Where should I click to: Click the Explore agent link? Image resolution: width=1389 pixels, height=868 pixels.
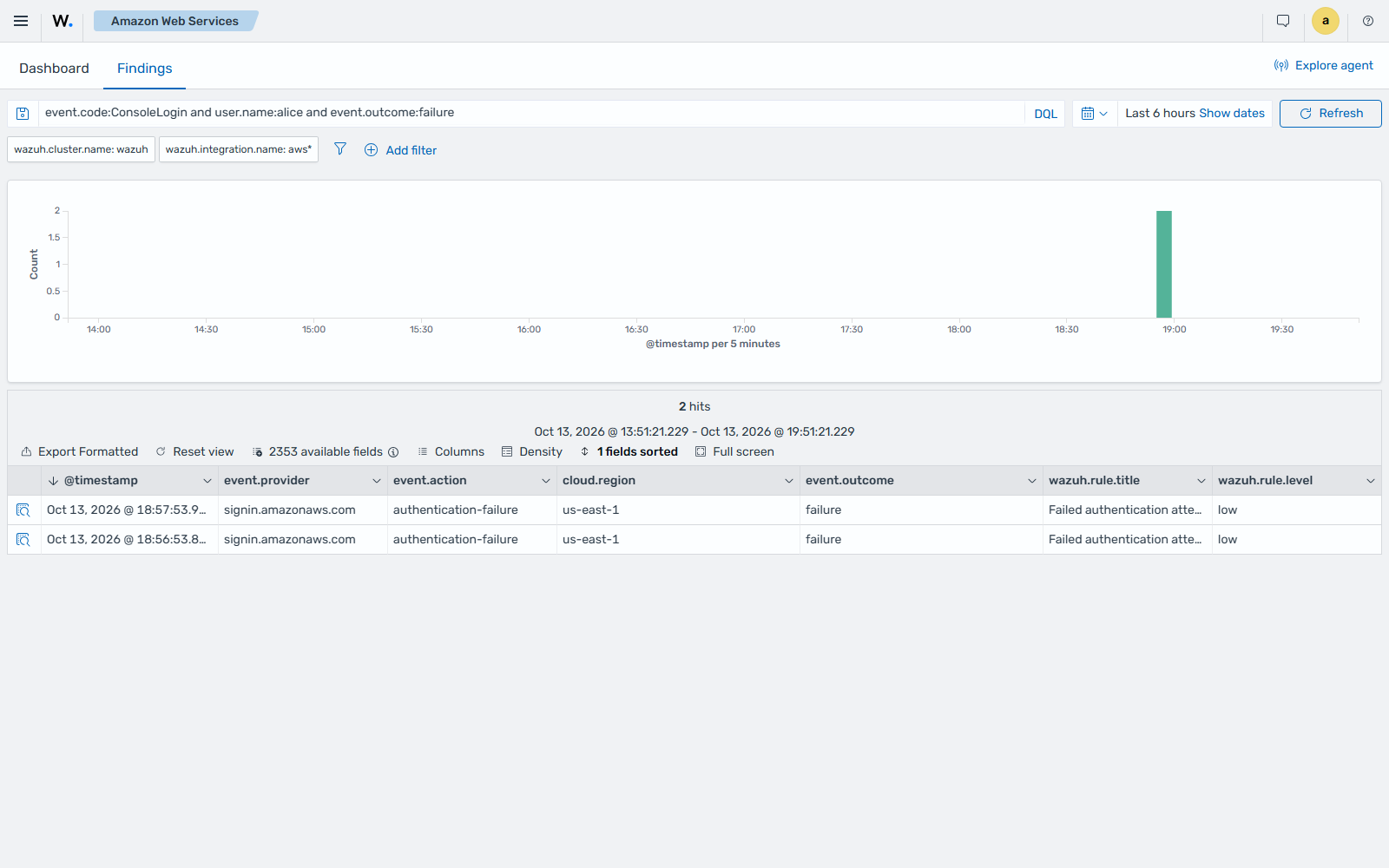1324,65
